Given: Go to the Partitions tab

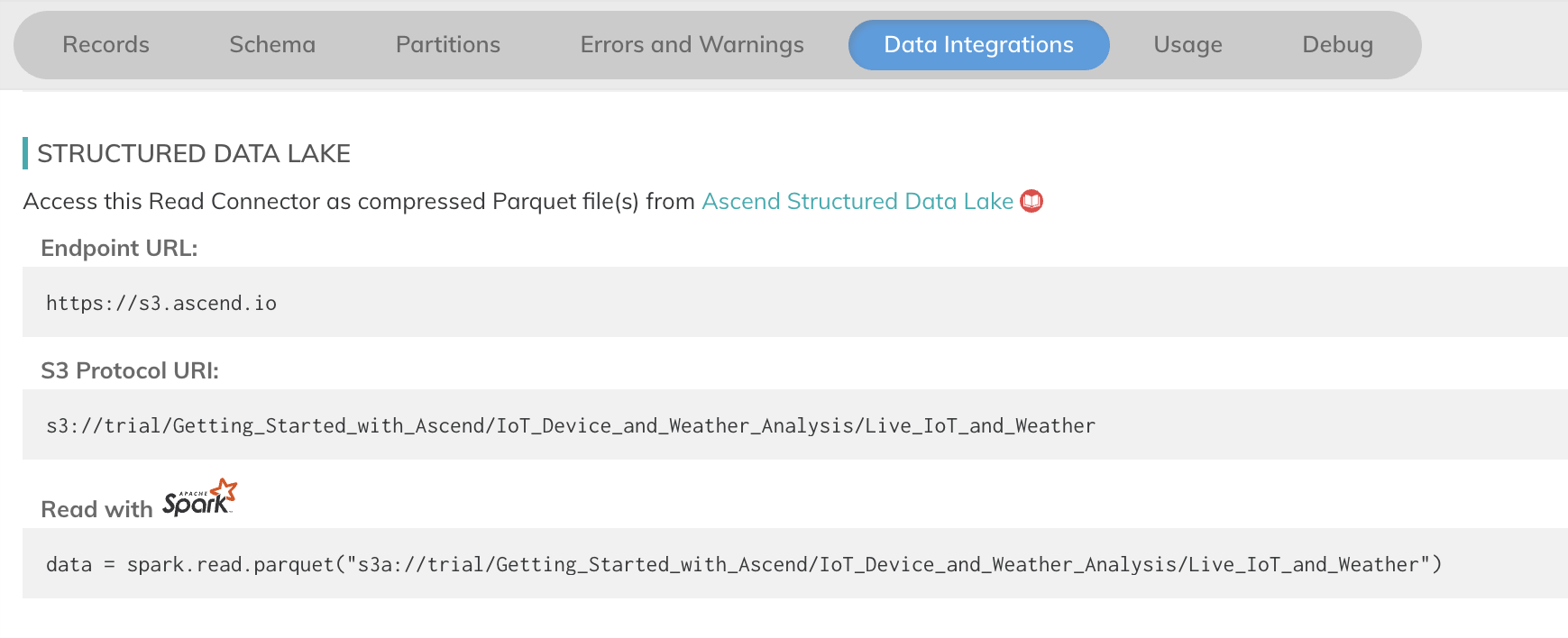Looking at the screenshot, I should 448,45.
